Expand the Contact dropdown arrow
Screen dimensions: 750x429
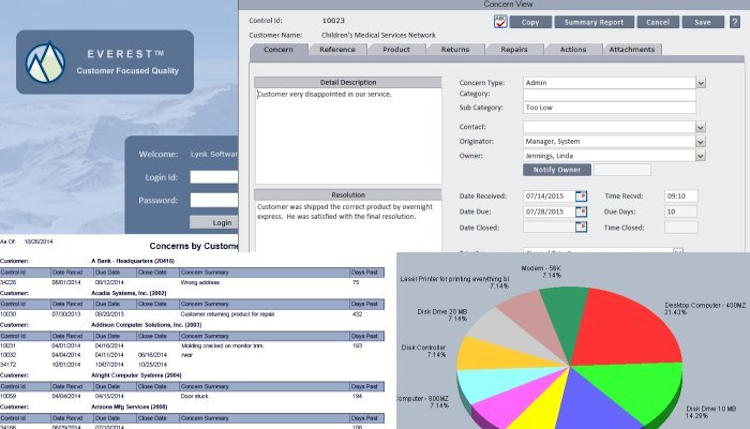pos(700,127)
